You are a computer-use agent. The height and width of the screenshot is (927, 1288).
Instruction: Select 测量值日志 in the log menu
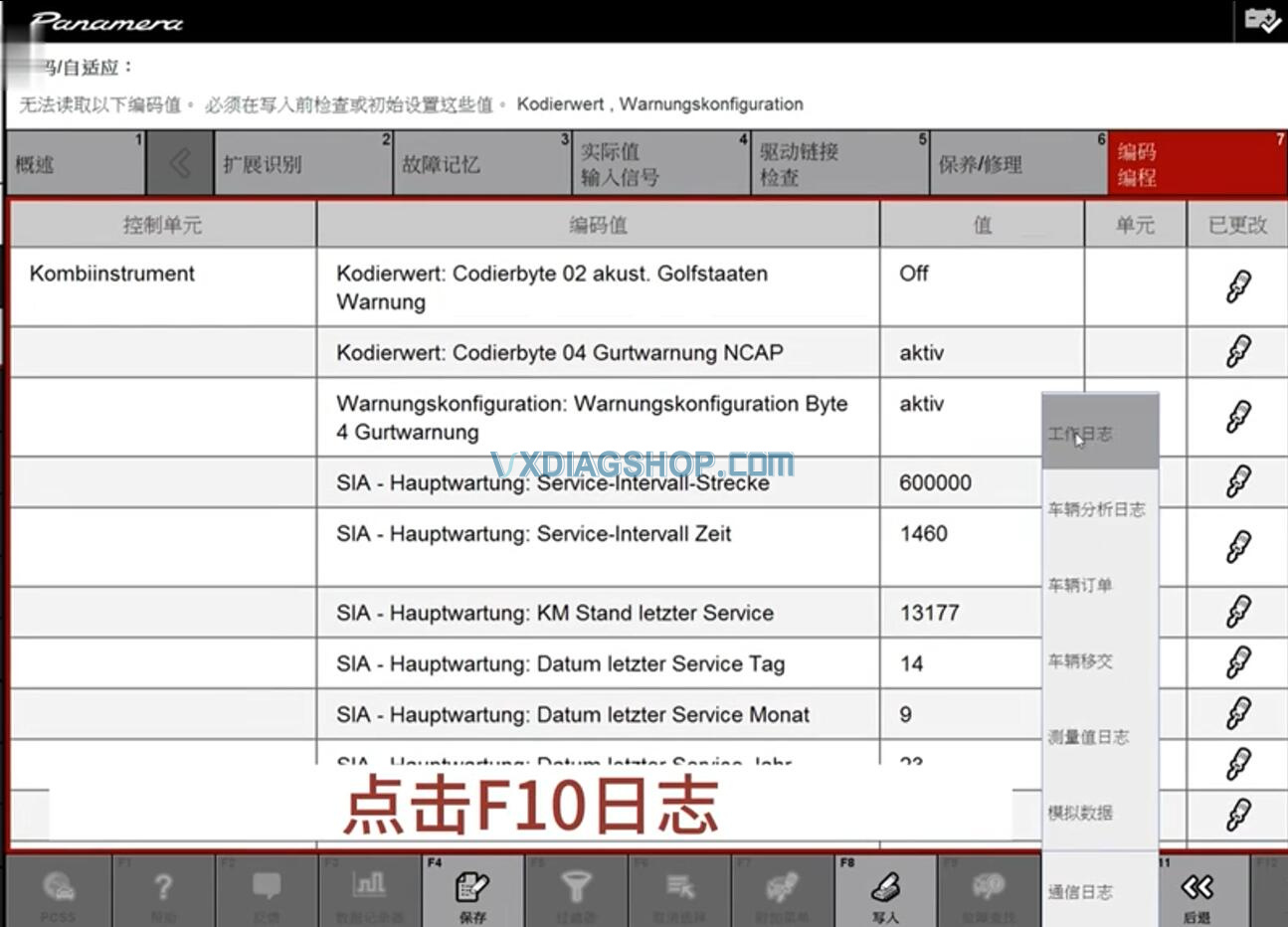(1100, 737)
